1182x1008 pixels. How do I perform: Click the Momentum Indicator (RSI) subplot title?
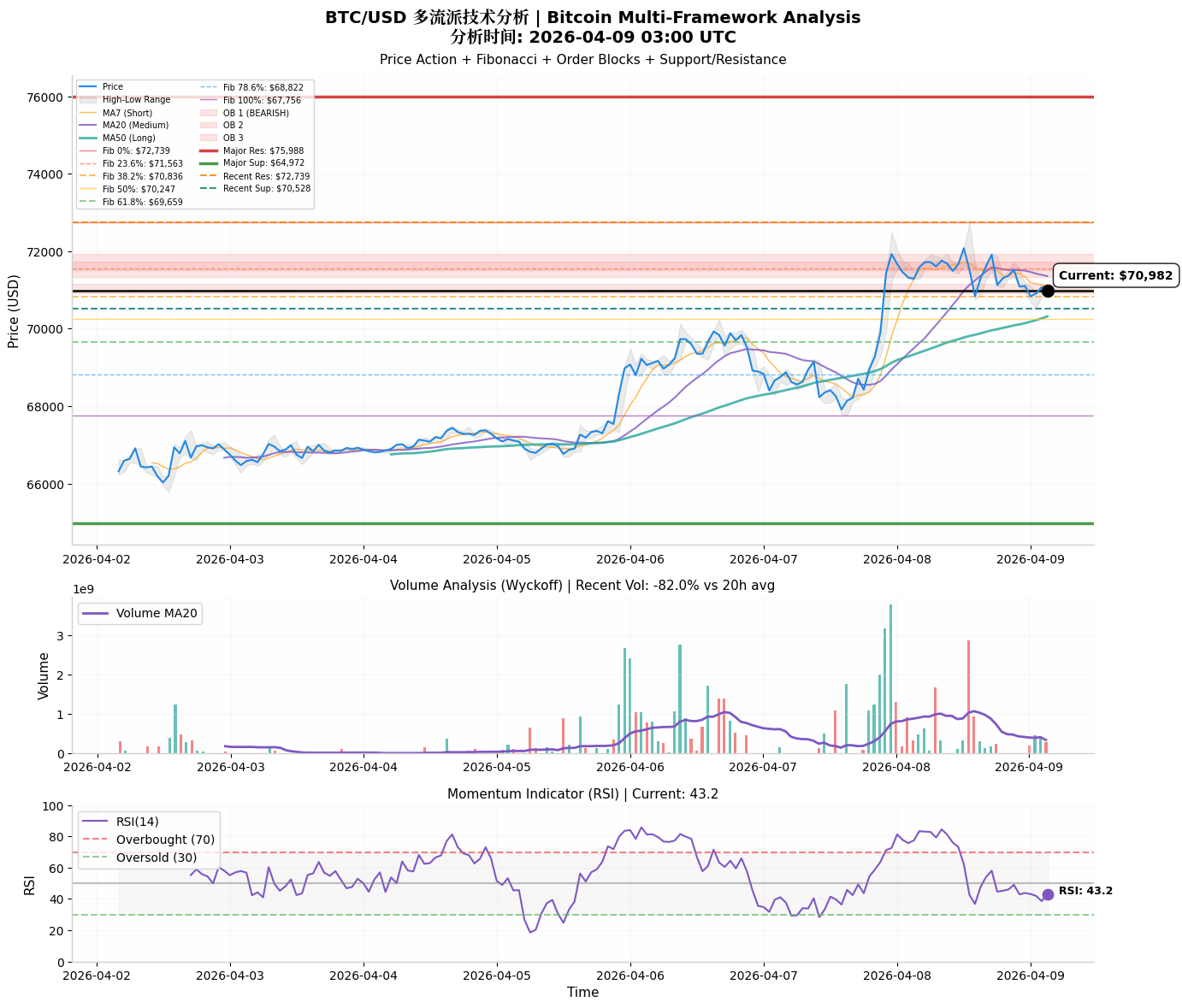click(582, 794)
